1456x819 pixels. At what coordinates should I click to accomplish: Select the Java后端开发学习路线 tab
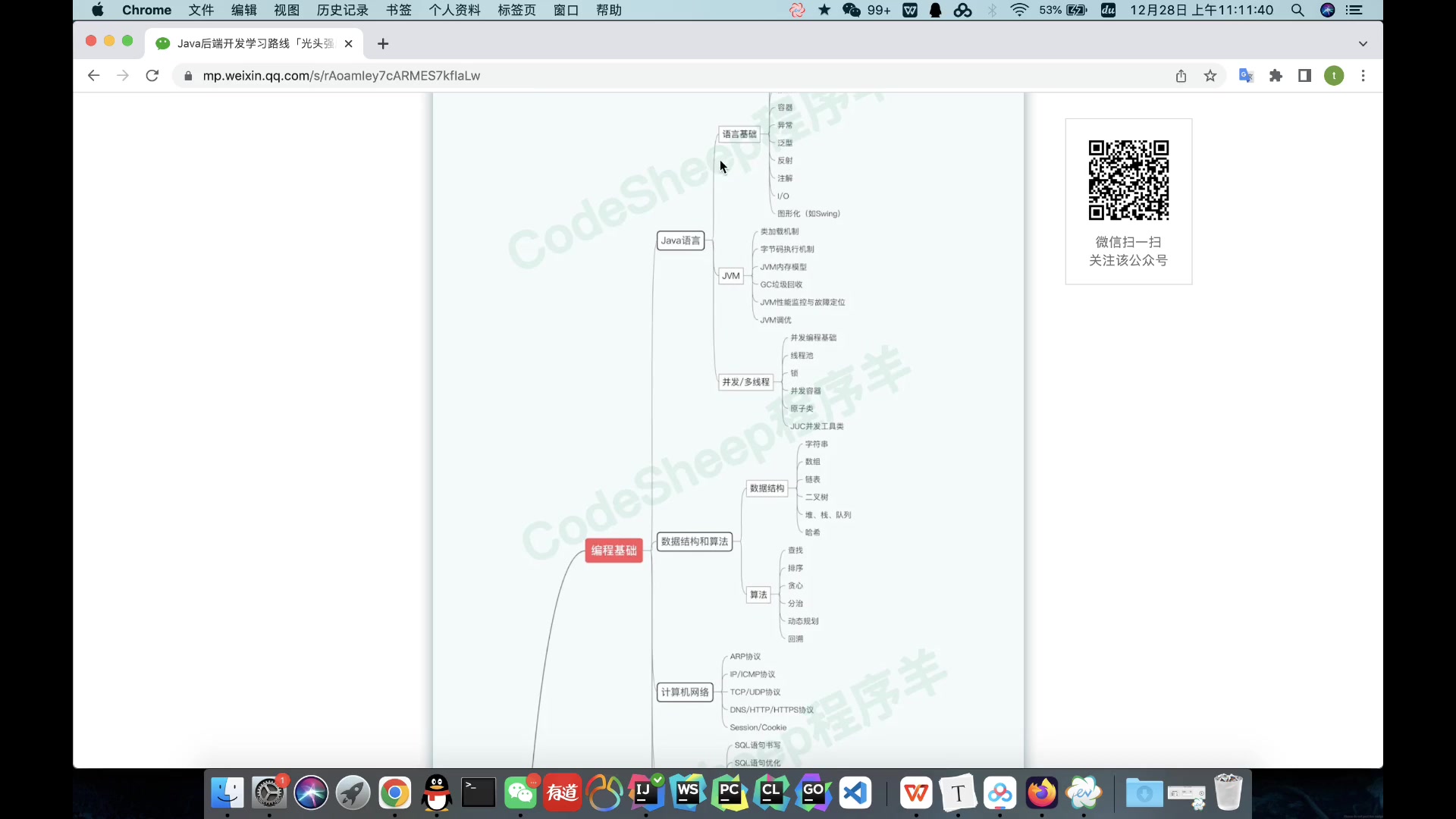click(254, 44)
